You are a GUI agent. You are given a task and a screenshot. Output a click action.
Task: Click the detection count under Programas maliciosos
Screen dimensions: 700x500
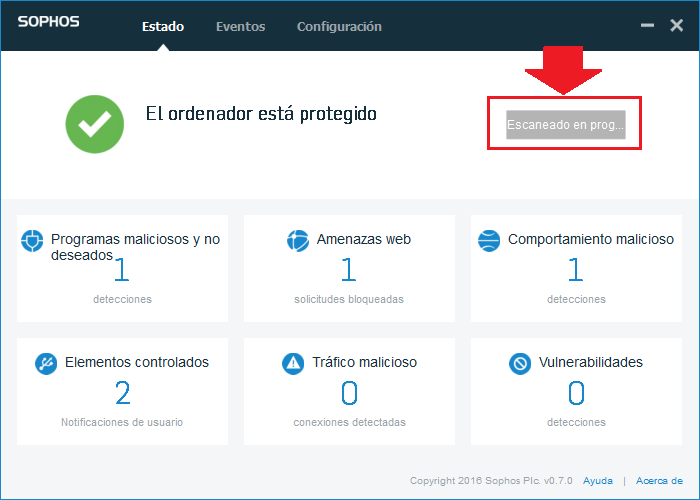tap(122, 270)
